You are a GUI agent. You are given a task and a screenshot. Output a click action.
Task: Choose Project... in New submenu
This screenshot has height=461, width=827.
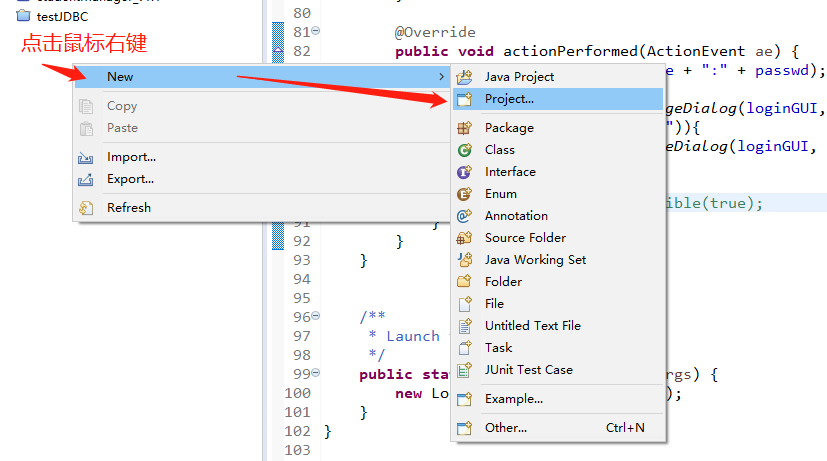(x=558, y=99)
